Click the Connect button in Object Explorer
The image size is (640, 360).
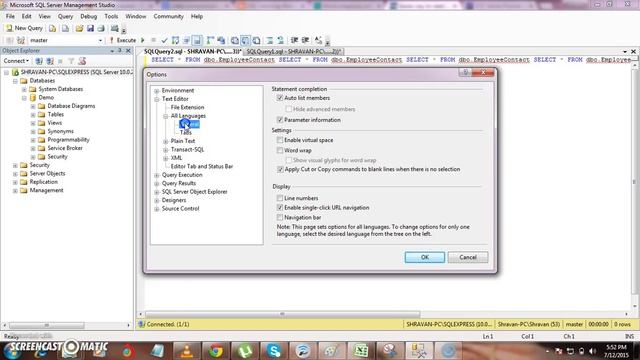[16, 61]
